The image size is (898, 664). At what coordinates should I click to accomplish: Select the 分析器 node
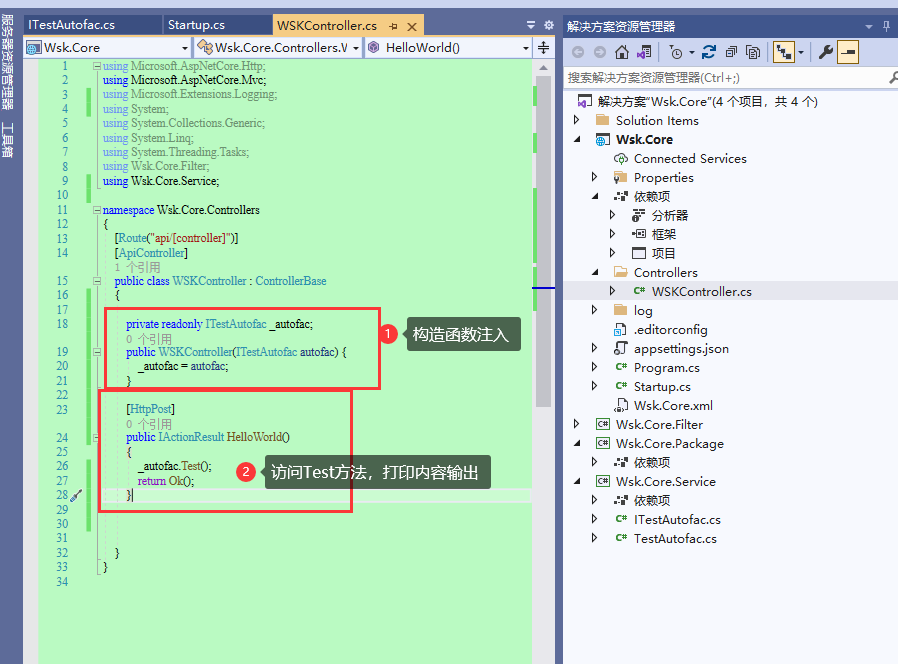click(x=669, y=215)
